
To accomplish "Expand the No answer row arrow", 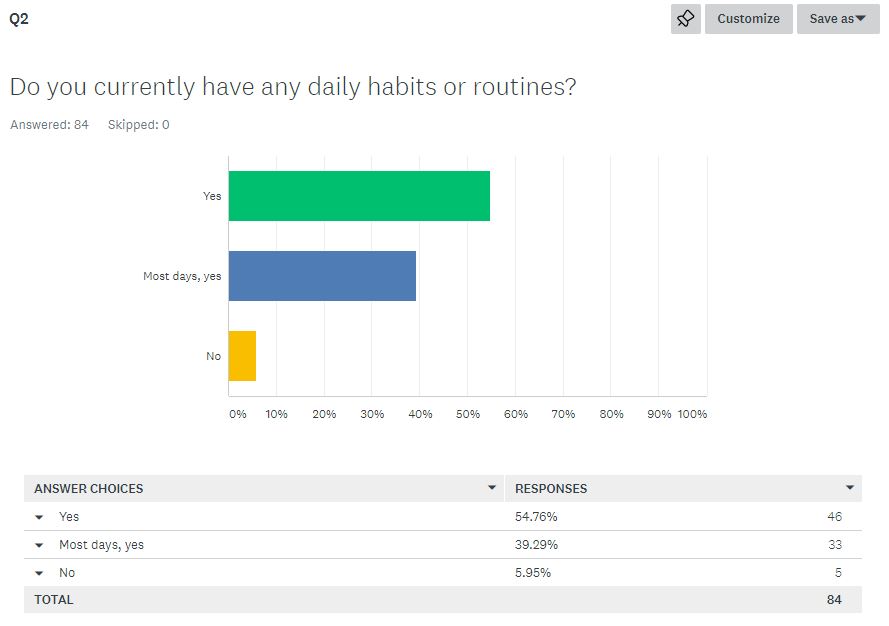I will 40,573.
